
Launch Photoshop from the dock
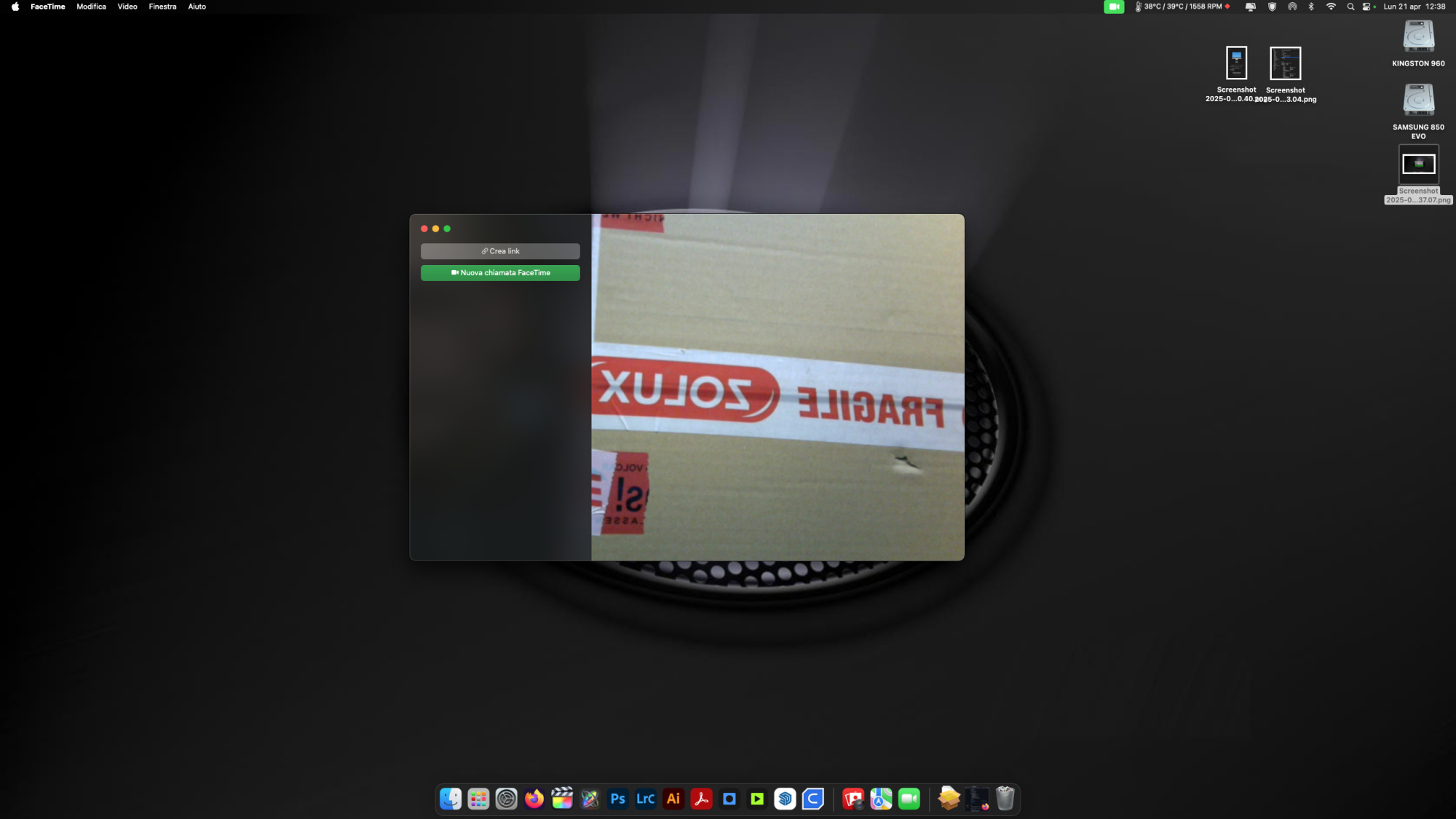click(618, 799)
